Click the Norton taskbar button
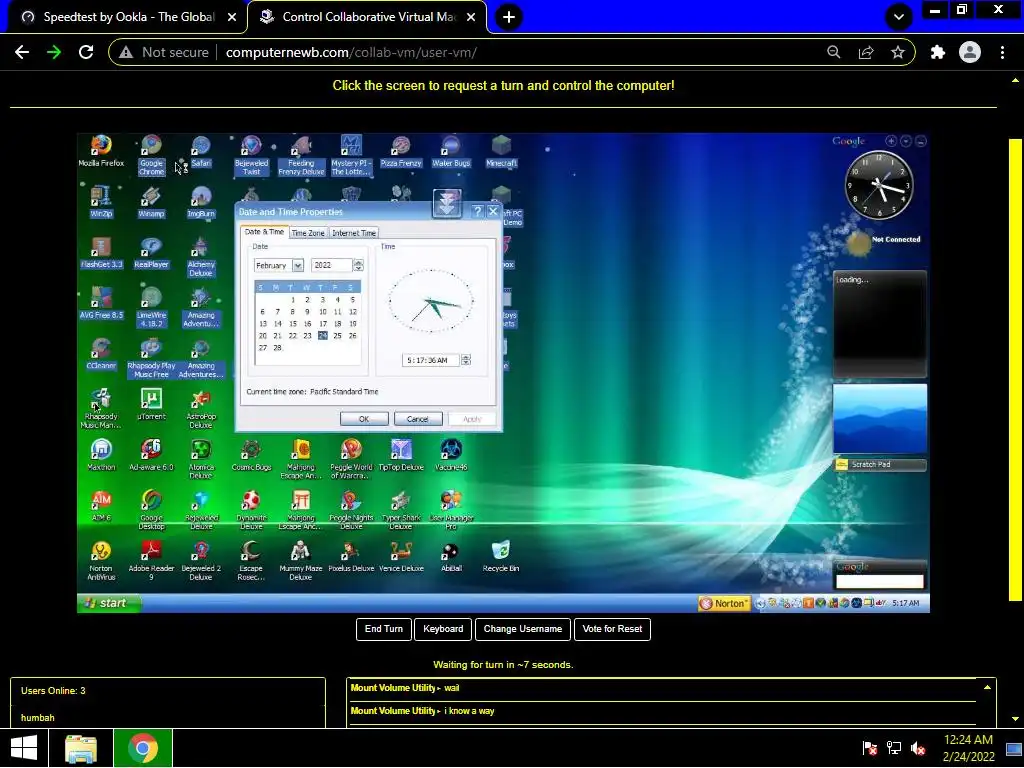Screen dimensions: 1024x768 [724, 603]
